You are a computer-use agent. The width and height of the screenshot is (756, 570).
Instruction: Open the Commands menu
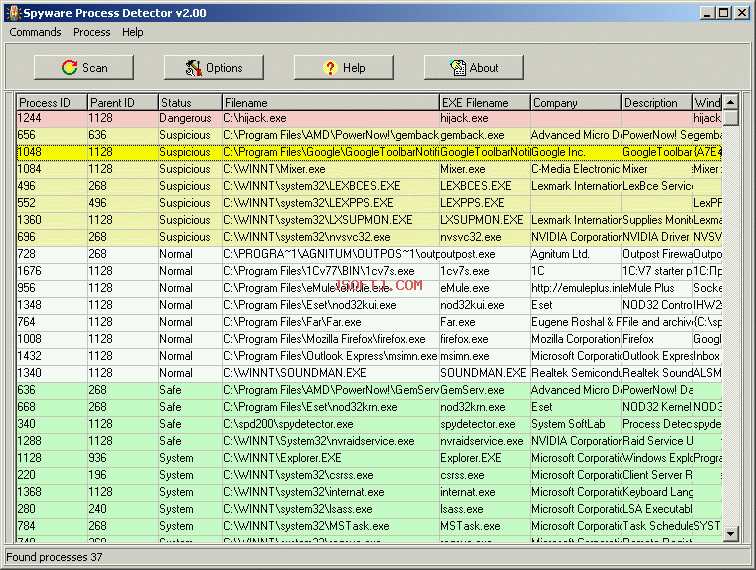pos(35,32)
